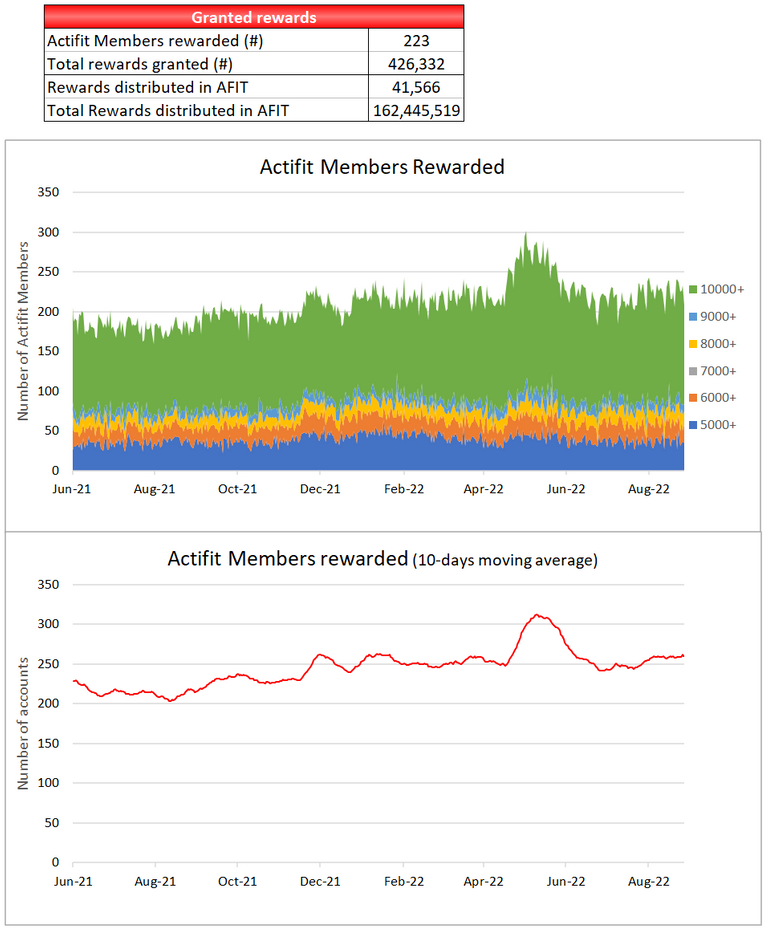Click Aug-21 on the stacked area chart axis
Screen dimensions: 768x937
coord(154,489)
